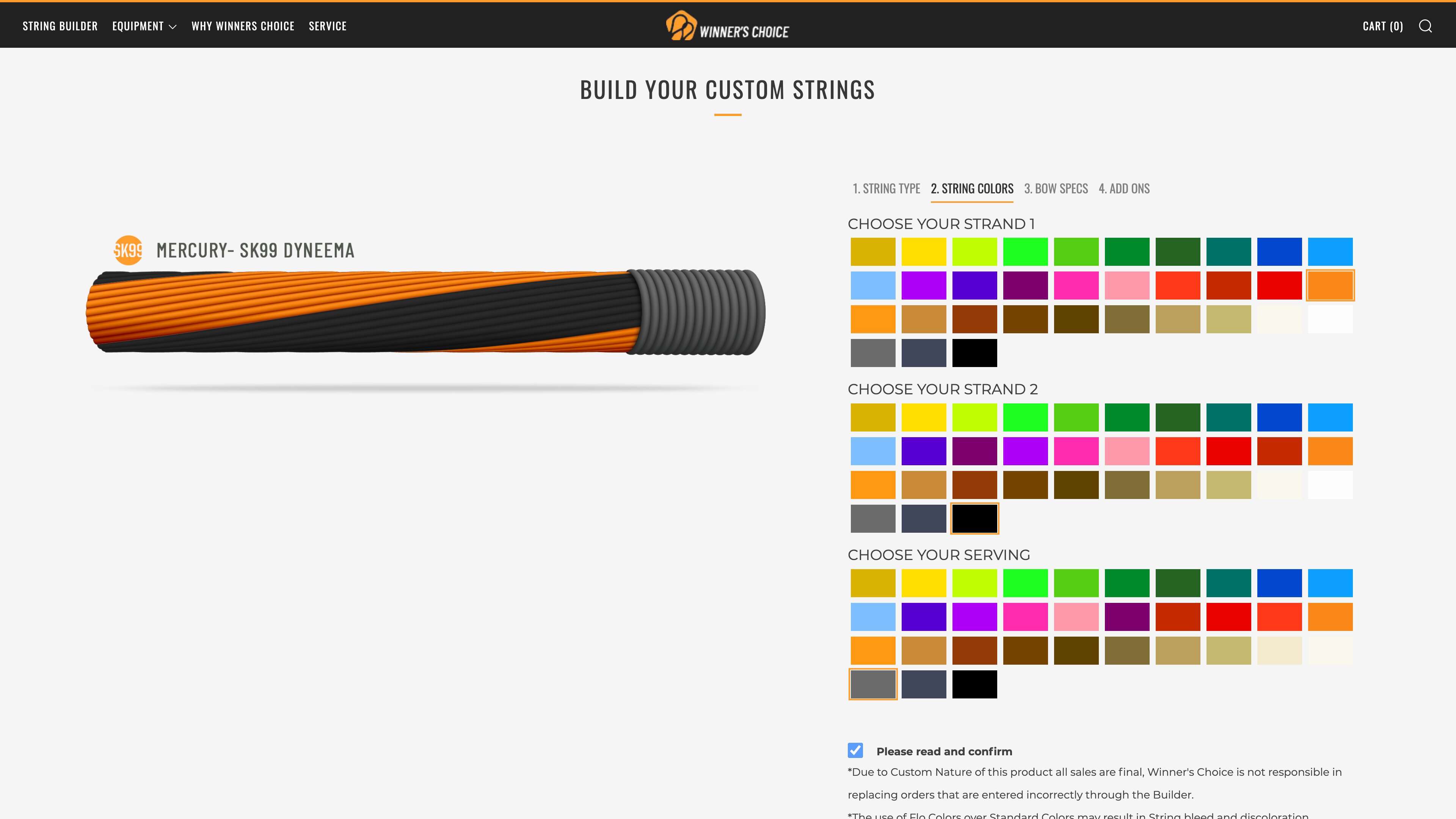Select black swatch for Strand 1
Viewport: 1456px width, 819px height.
coord(974,353)
